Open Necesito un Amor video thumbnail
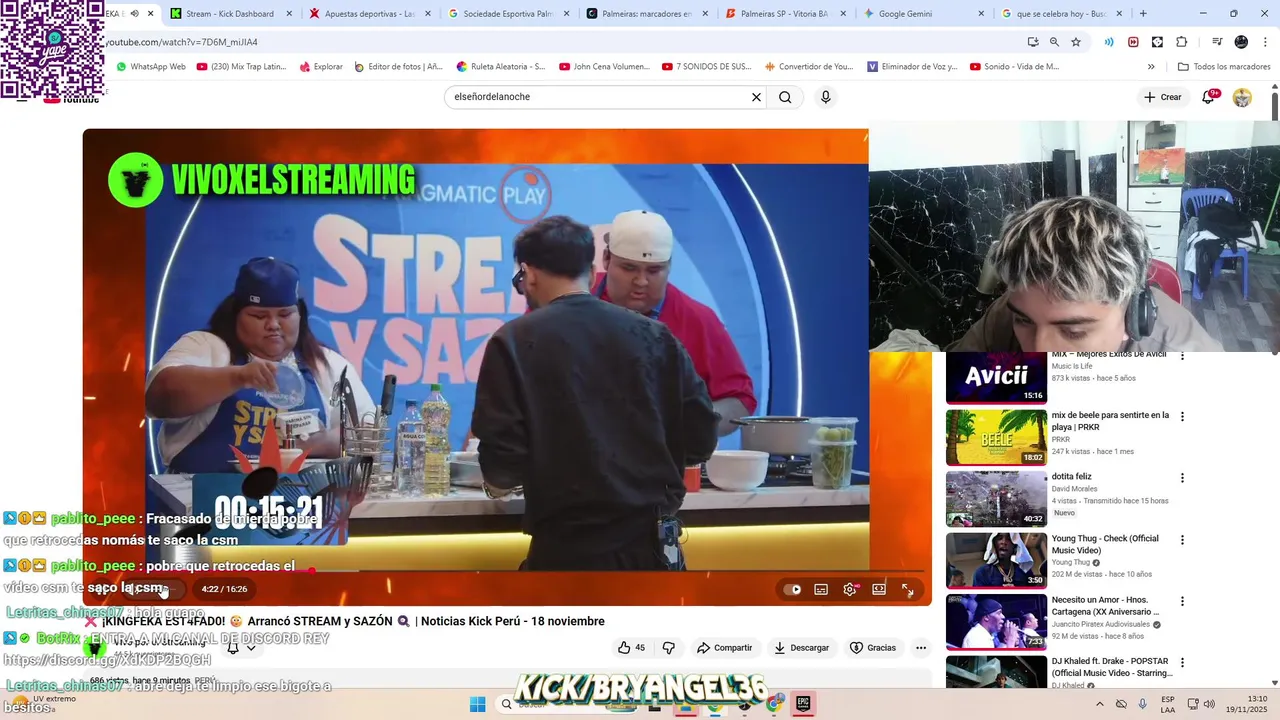 click(x=996, y=622)
